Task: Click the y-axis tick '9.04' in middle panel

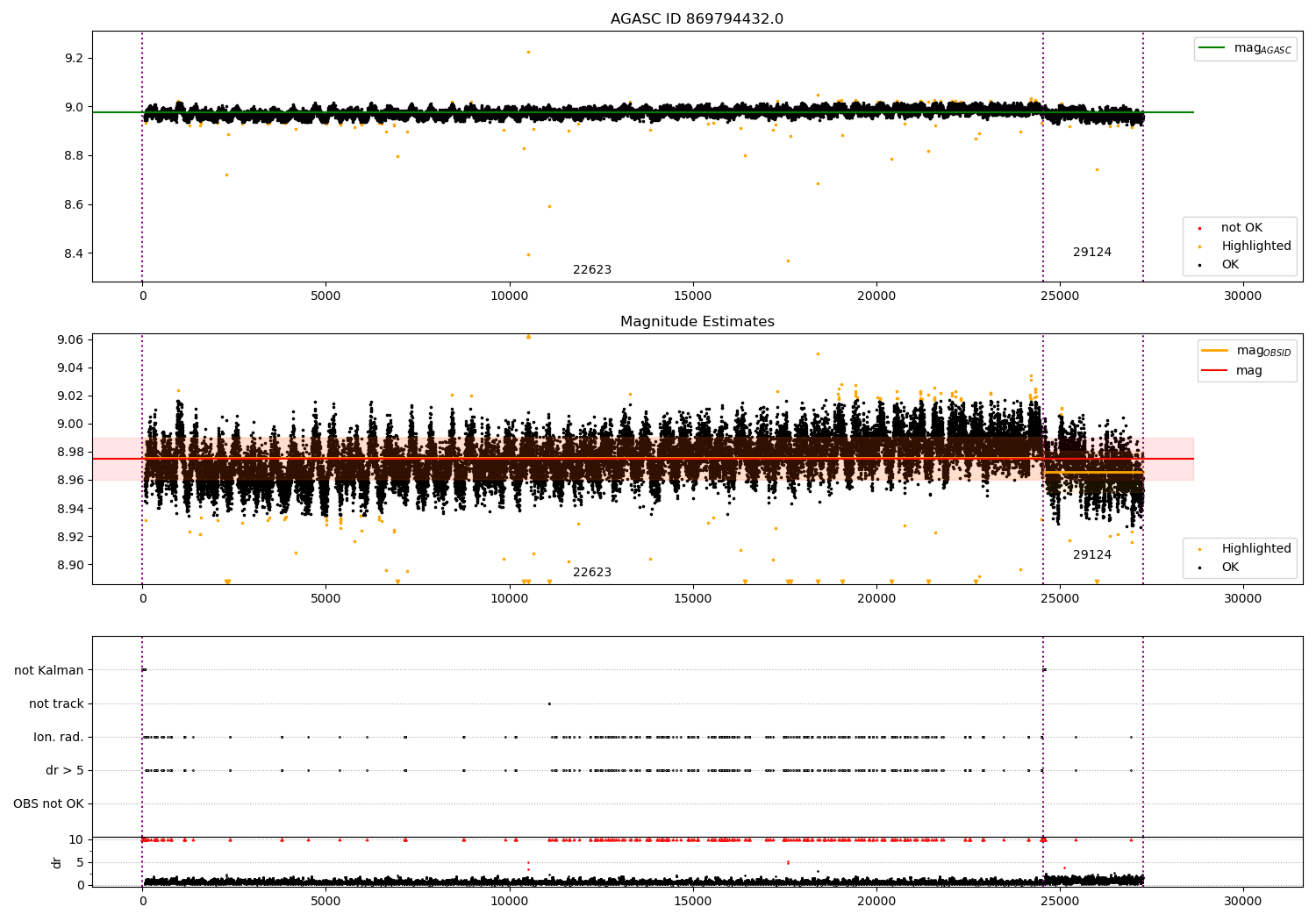Action: pyautogui.click(x=70, y=368)
